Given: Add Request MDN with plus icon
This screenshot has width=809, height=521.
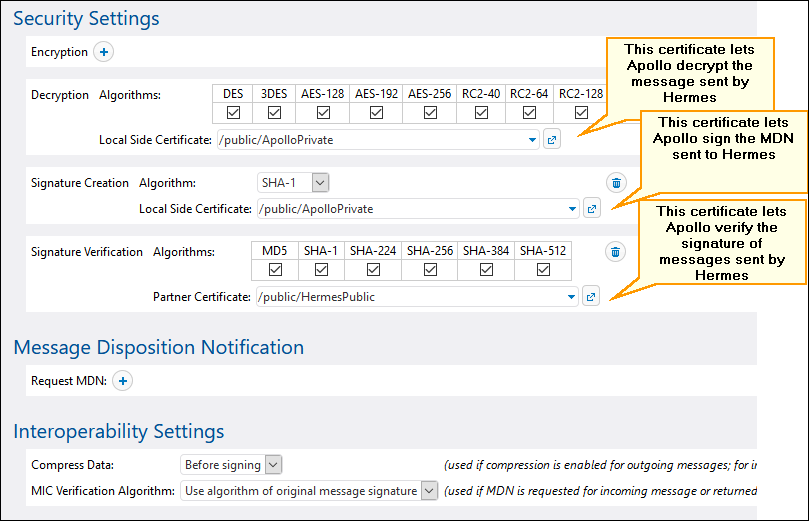Looking at the screenshot, I should (122, 380).
